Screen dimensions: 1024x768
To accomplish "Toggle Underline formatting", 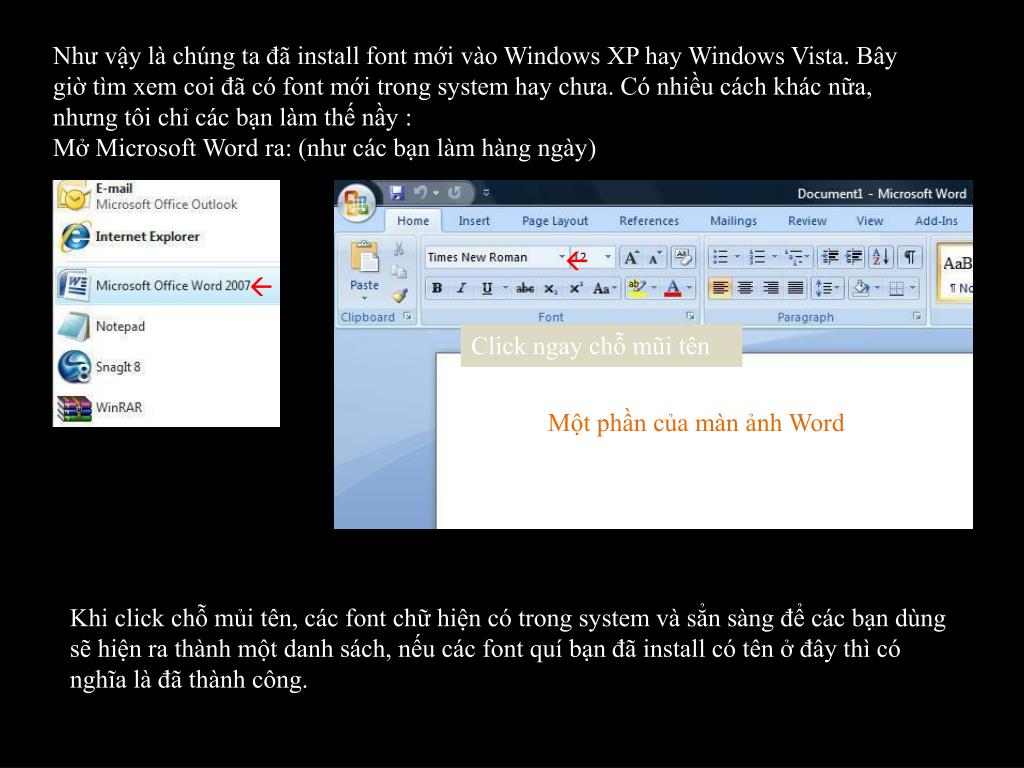I will point(487,288).
